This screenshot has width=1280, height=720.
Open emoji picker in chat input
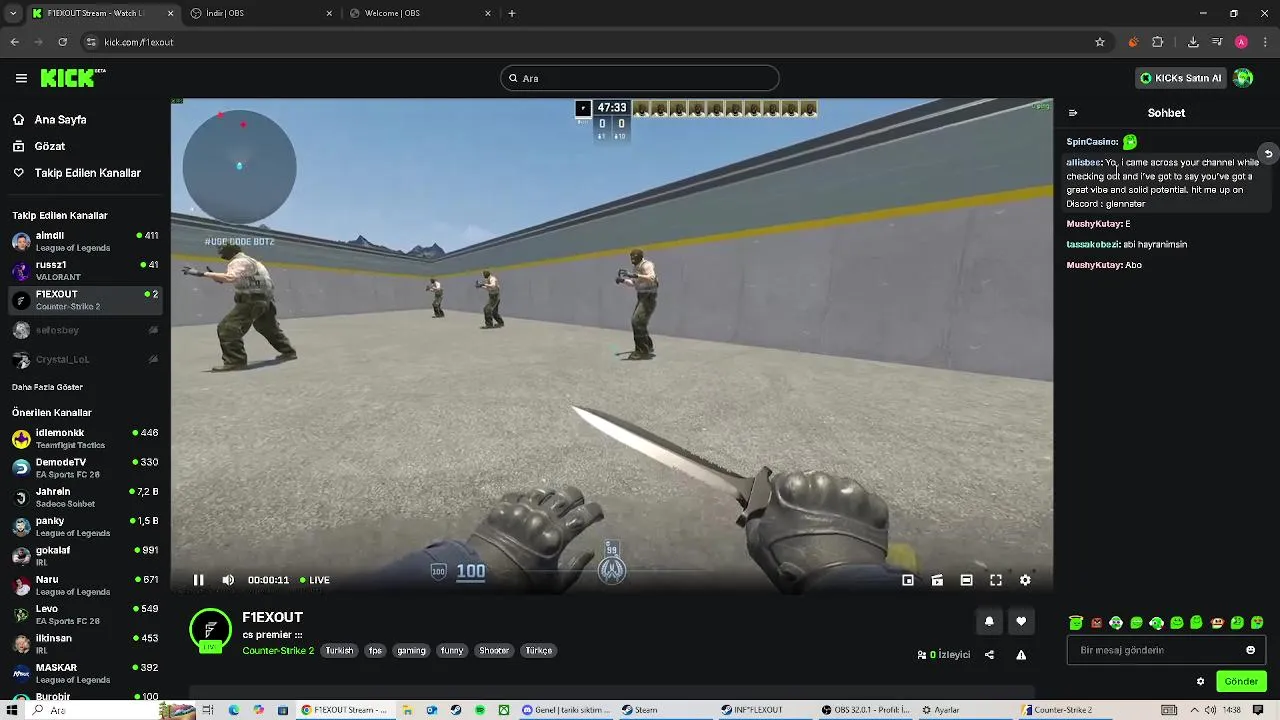(1250, 650)
